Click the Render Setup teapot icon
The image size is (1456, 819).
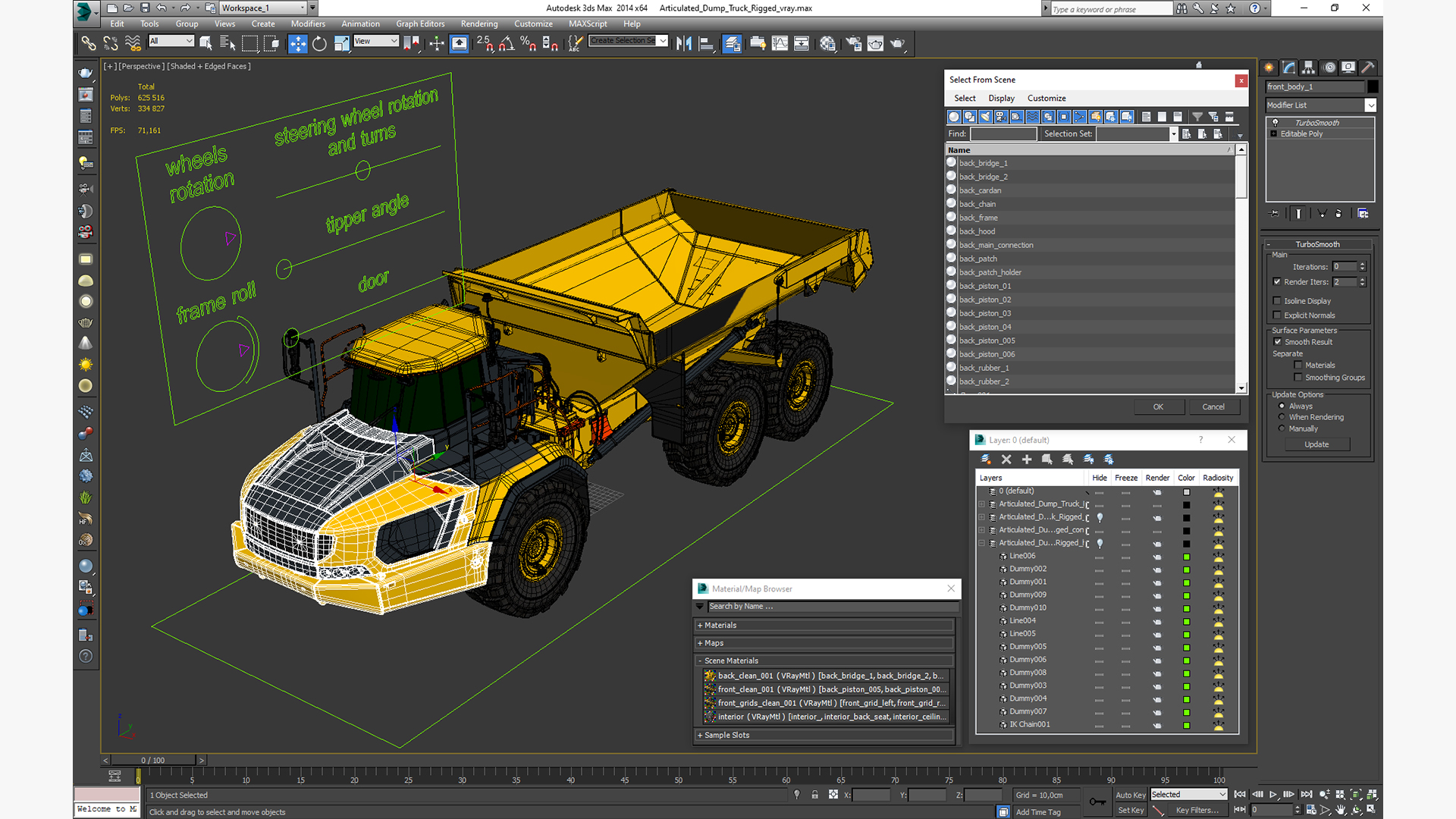tap(853, 43)
